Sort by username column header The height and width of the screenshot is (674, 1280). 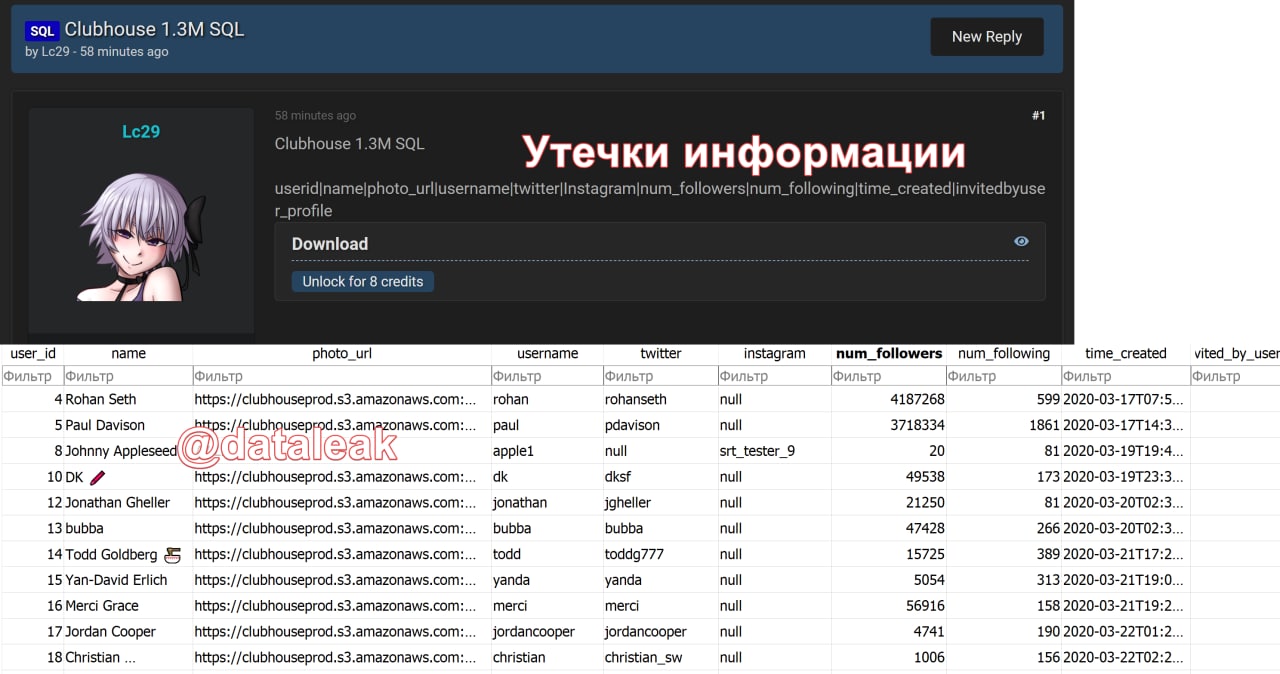(547, 353)
